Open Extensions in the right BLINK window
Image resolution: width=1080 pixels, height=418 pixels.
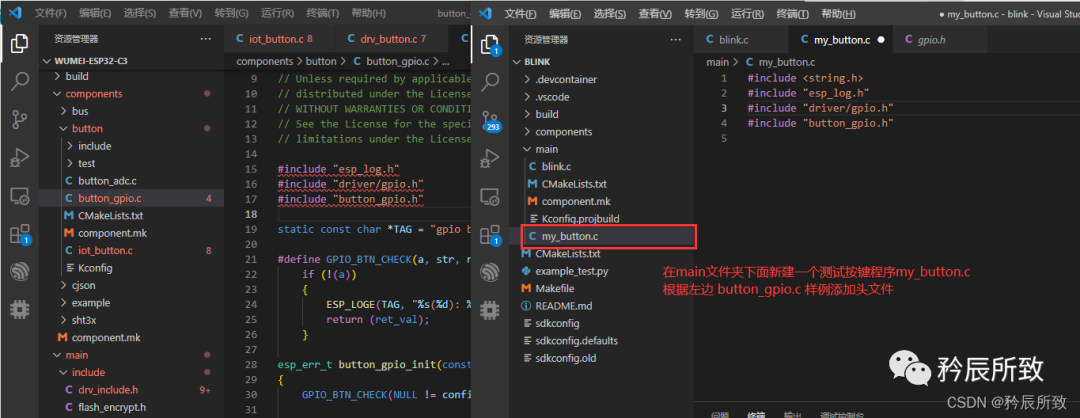tap(491, 235)
